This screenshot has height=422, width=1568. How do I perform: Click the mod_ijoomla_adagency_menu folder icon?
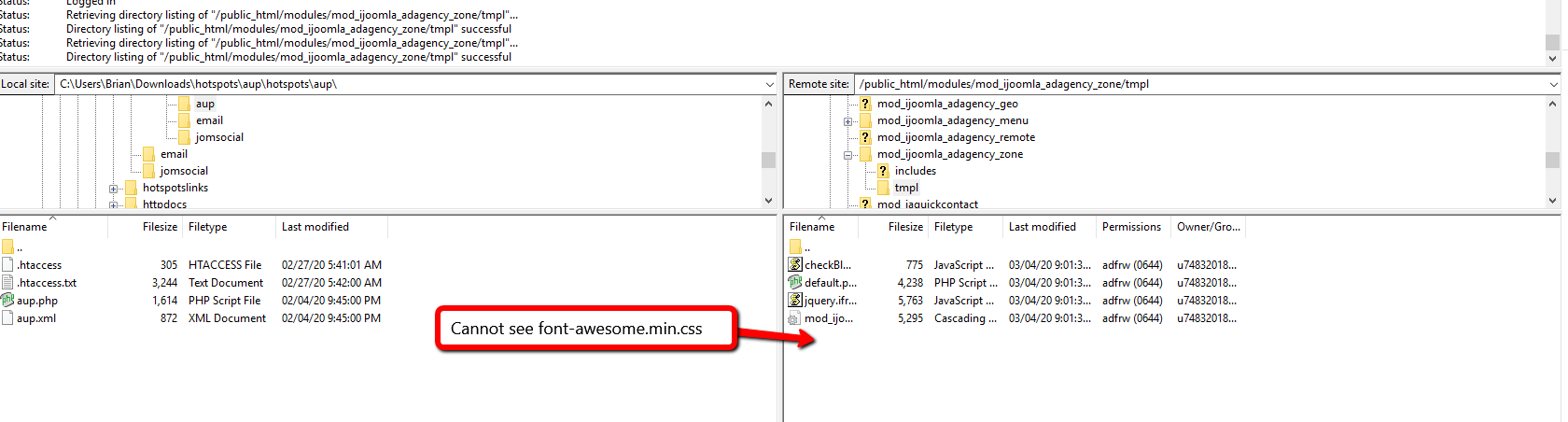click(x=865, y=120)
